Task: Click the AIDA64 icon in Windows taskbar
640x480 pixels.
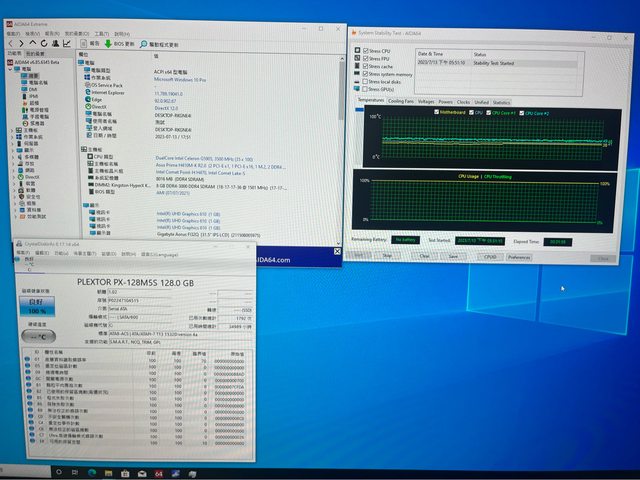Action: pos(158,472)
